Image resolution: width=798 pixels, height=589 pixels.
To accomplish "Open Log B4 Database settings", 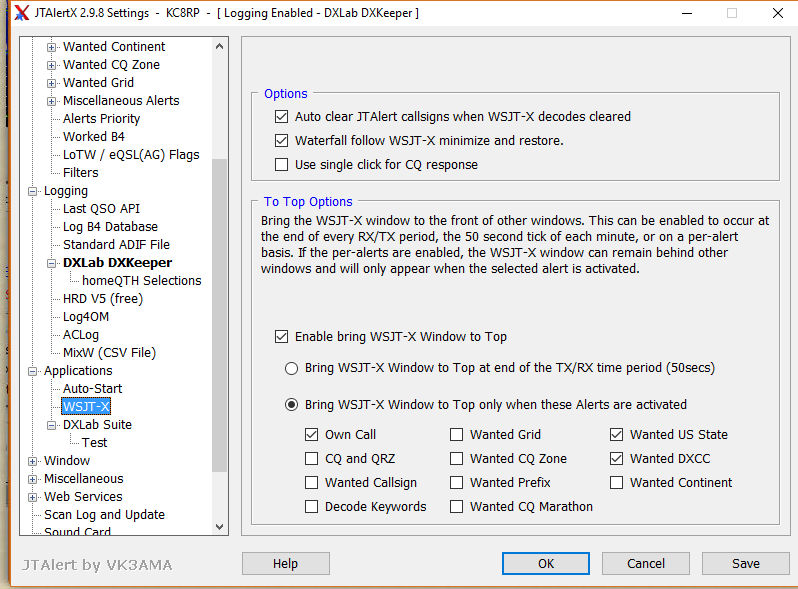I will 110,227.
